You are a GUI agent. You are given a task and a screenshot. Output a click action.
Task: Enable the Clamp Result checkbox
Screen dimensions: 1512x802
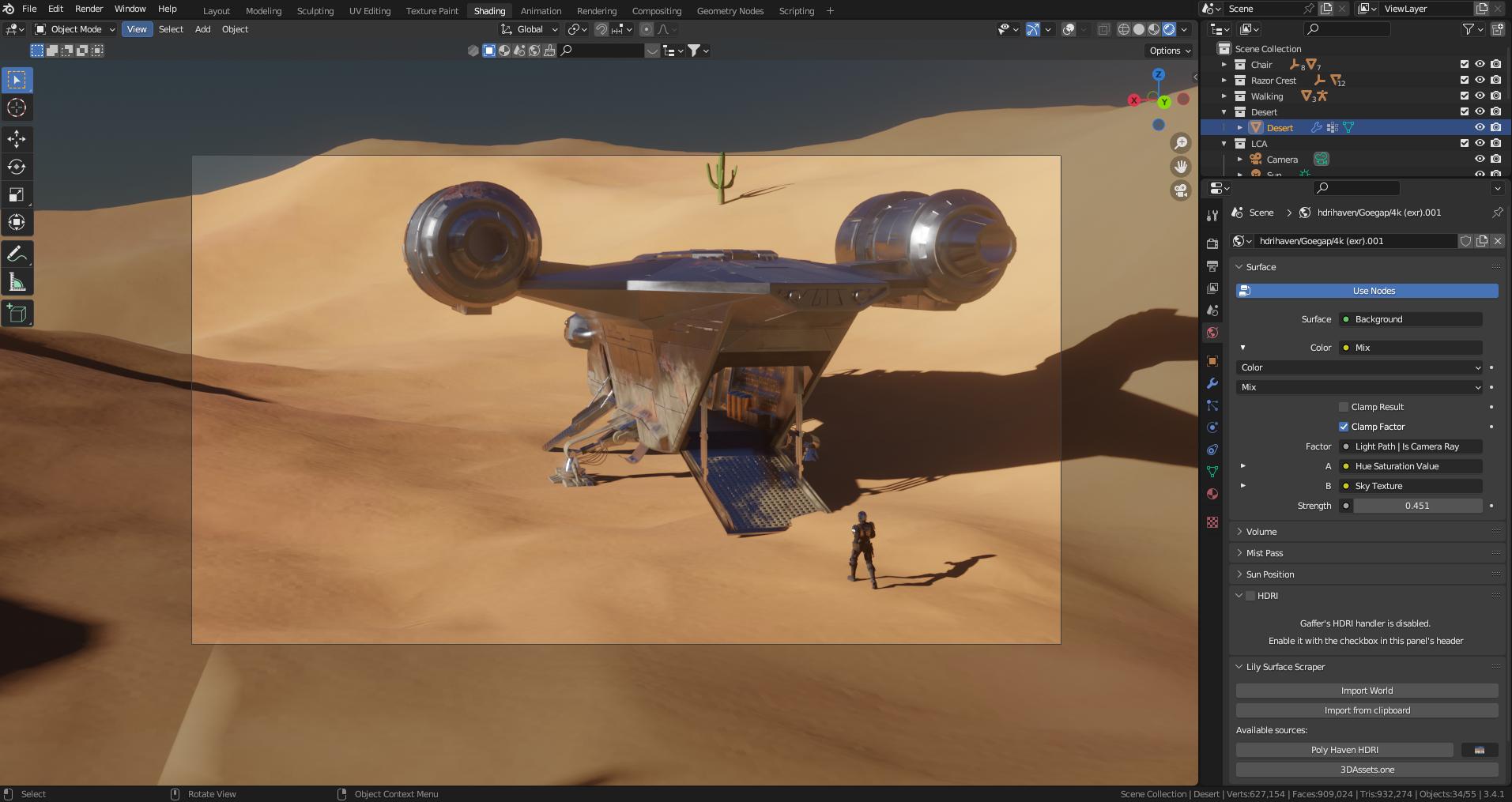[x=1344, y=407]
